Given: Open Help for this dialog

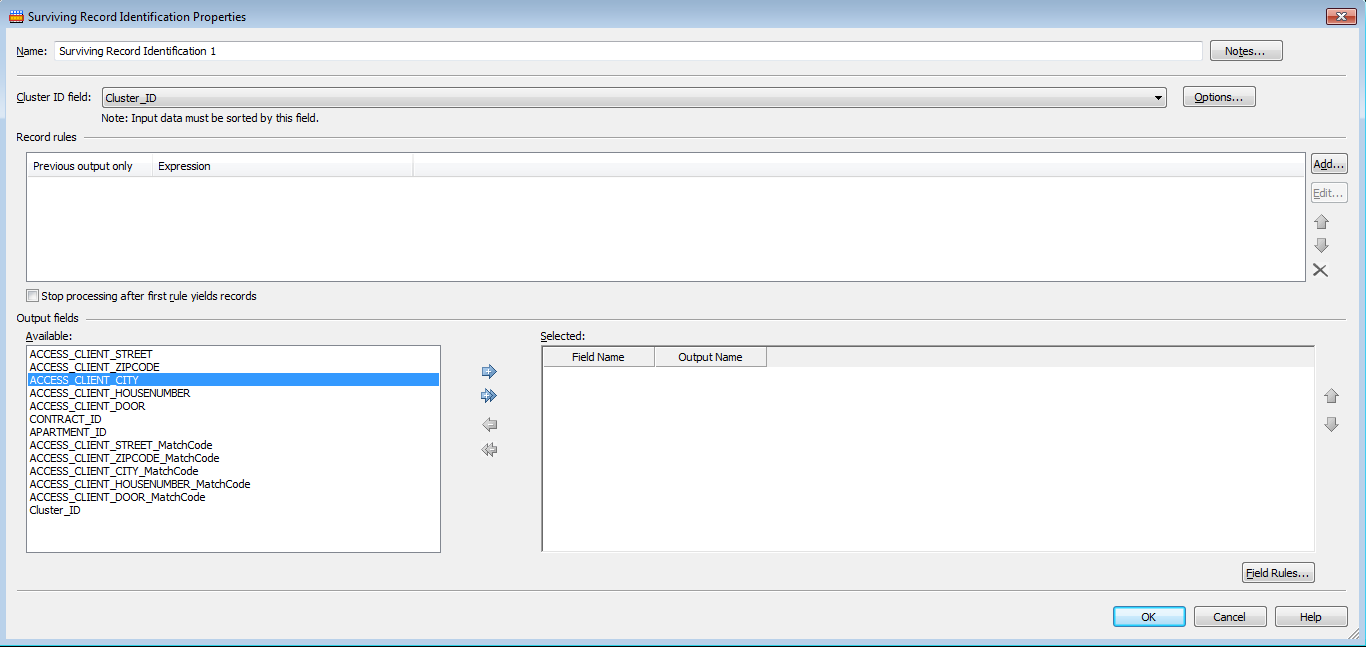Looking at the screenshot, I should (x=1310, y=616).
